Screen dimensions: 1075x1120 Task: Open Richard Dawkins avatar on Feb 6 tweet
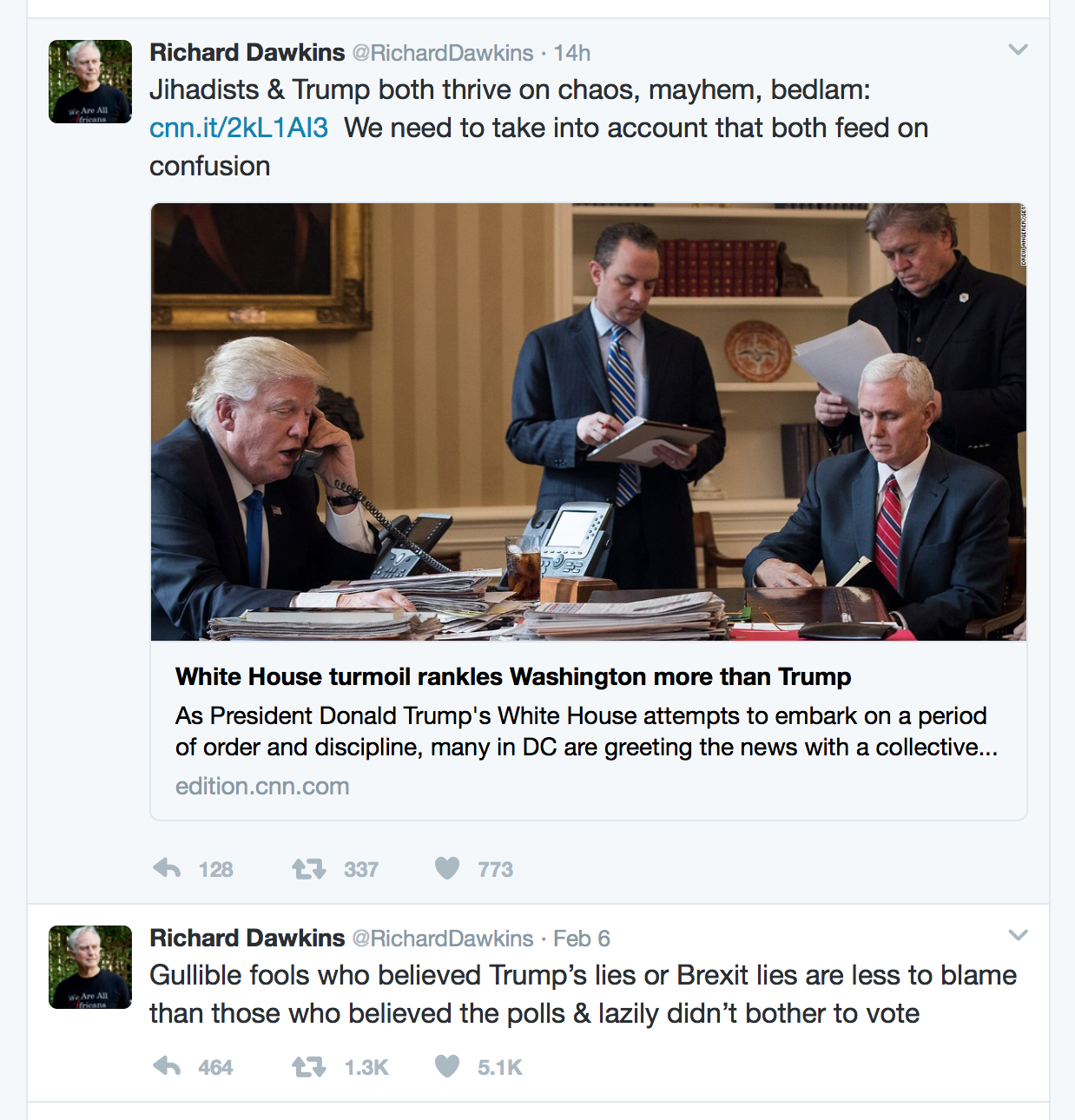pyautogui.click(x=90, y=967)
